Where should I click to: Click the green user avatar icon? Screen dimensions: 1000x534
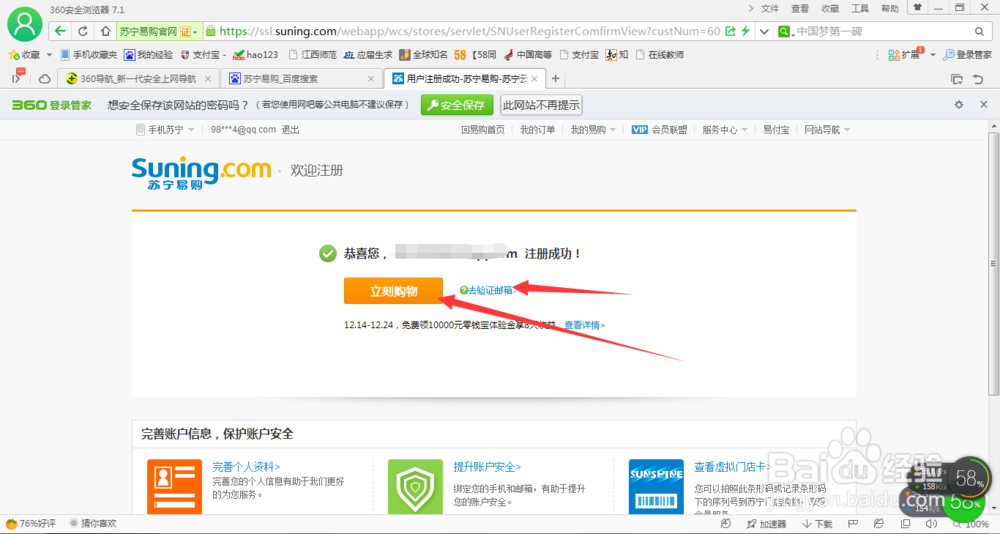click(x=24, y=24)
